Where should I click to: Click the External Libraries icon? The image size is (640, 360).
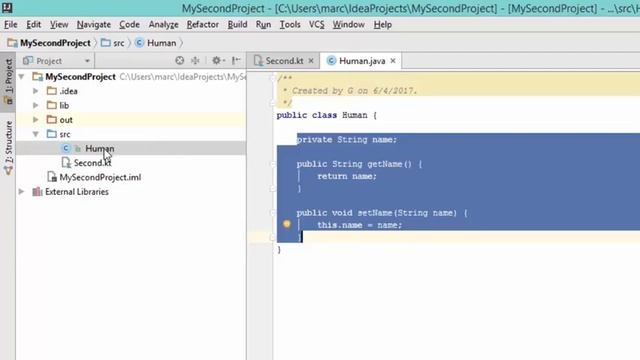(37, 191)
